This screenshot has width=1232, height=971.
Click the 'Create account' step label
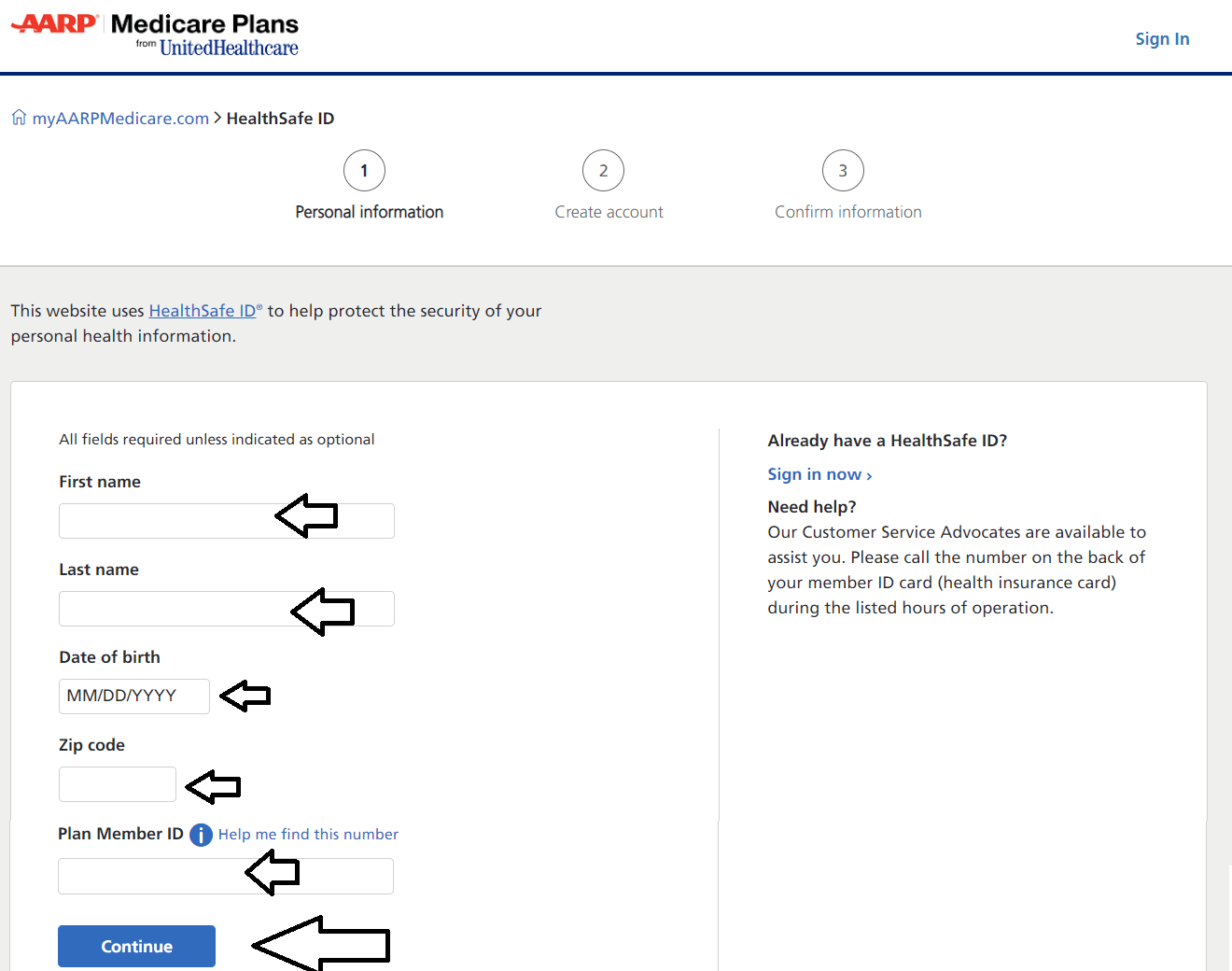609,212
